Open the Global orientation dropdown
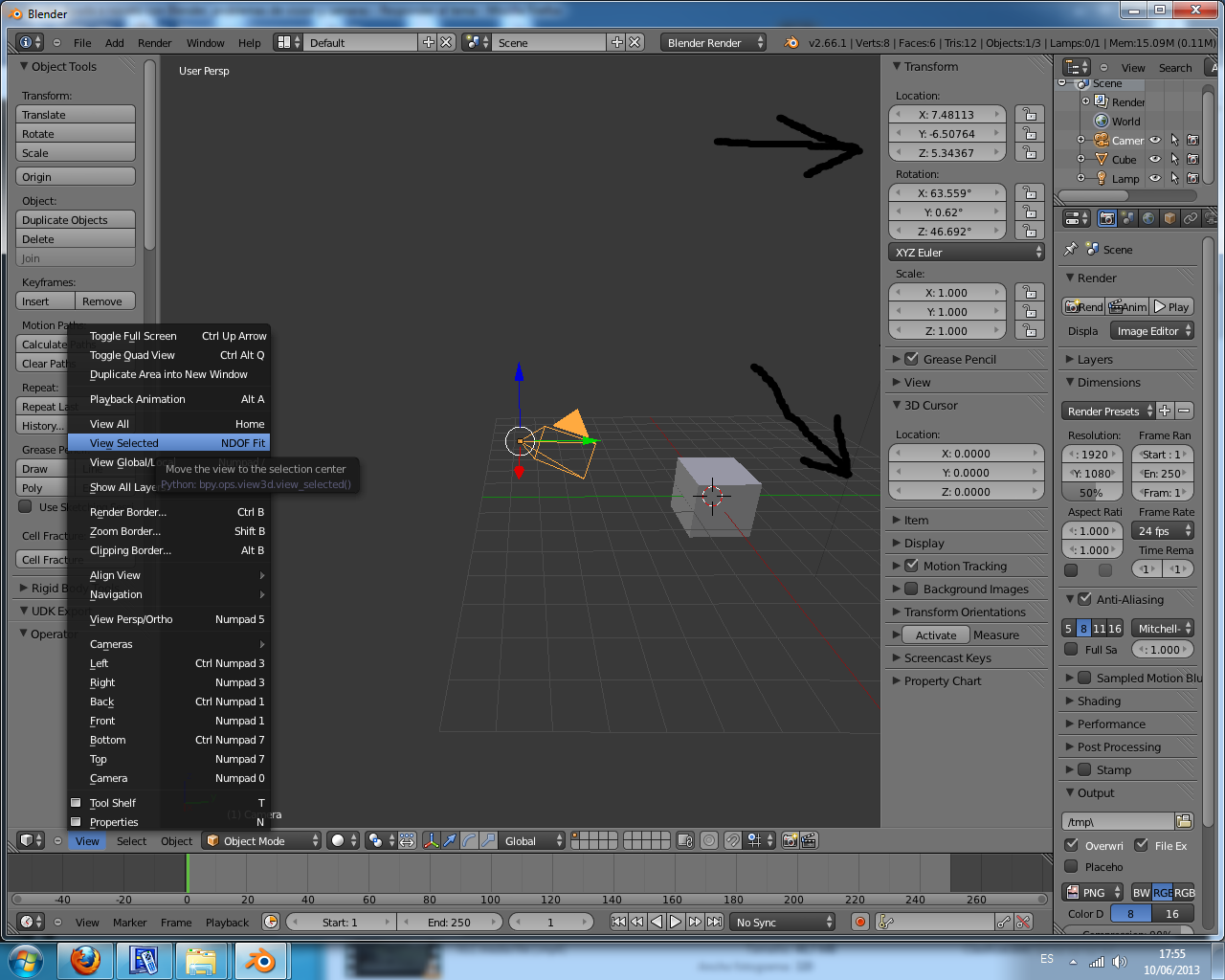 click(533, 840)
